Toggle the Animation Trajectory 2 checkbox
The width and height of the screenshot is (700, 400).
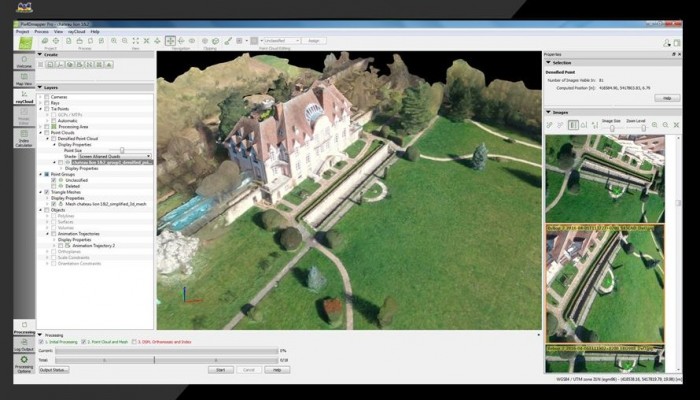pyautogui.click(x=61, y=246)
